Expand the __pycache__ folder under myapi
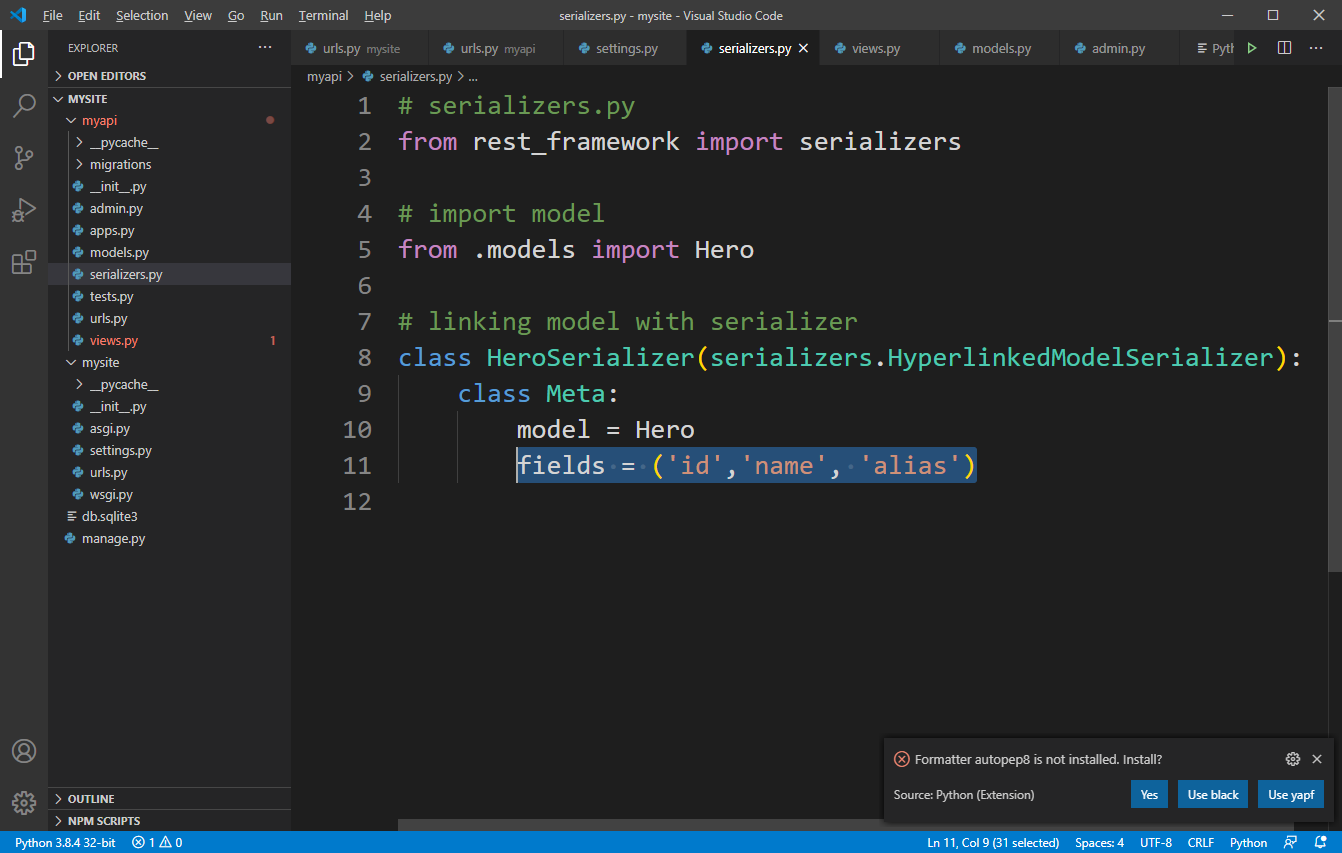This screenshot has height=853, width=1342. click(170, 142)
